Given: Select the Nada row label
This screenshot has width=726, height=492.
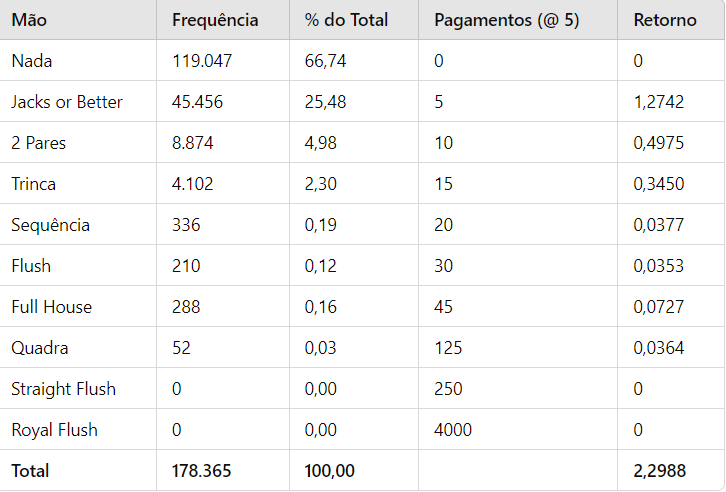Looking at the screenshot, I should click(32, 61).
